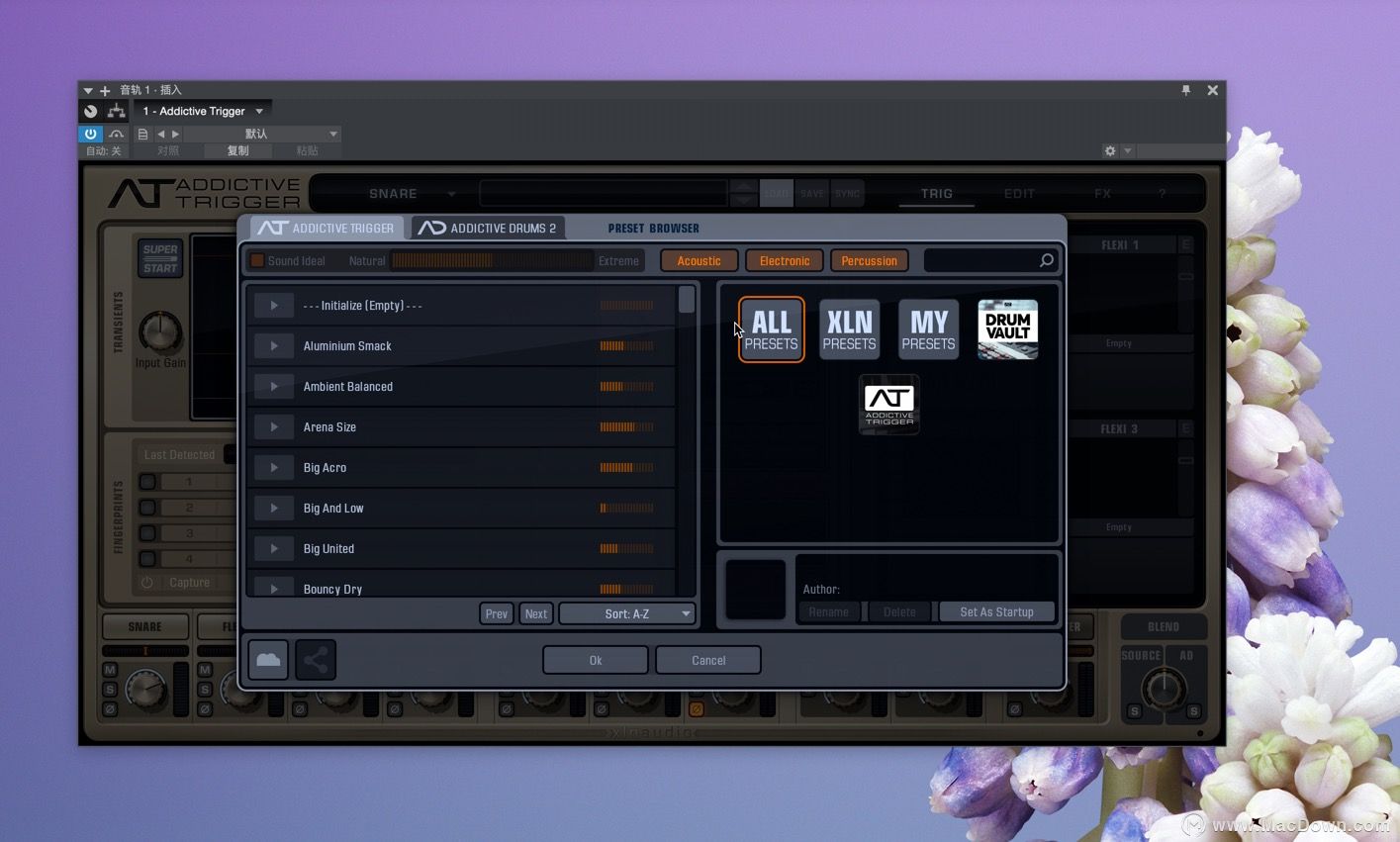Toggle the plugin power bypass button
This screenshot has height=842, width=1400.
point(90,134)
